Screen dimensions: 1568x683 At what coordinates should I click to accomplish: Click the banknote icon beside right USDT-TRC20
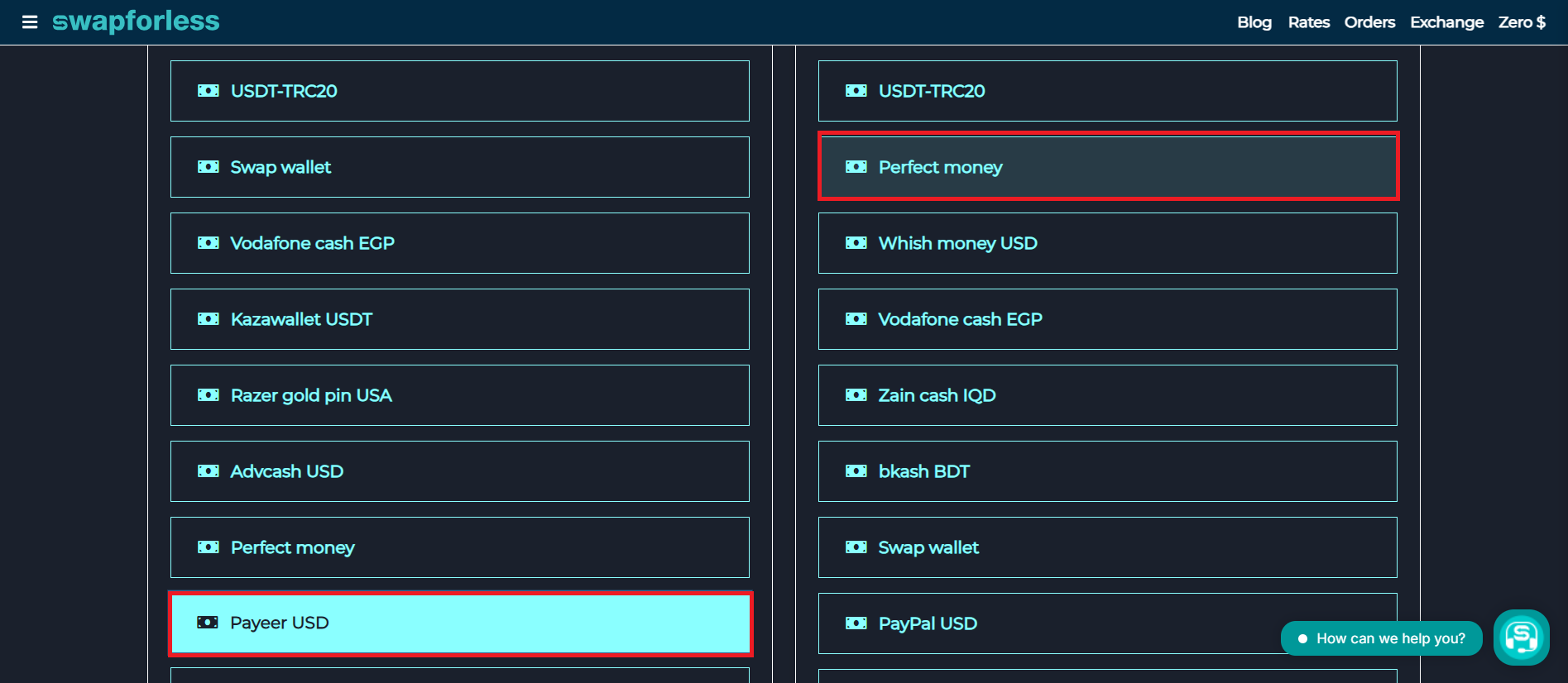(856, 91)
